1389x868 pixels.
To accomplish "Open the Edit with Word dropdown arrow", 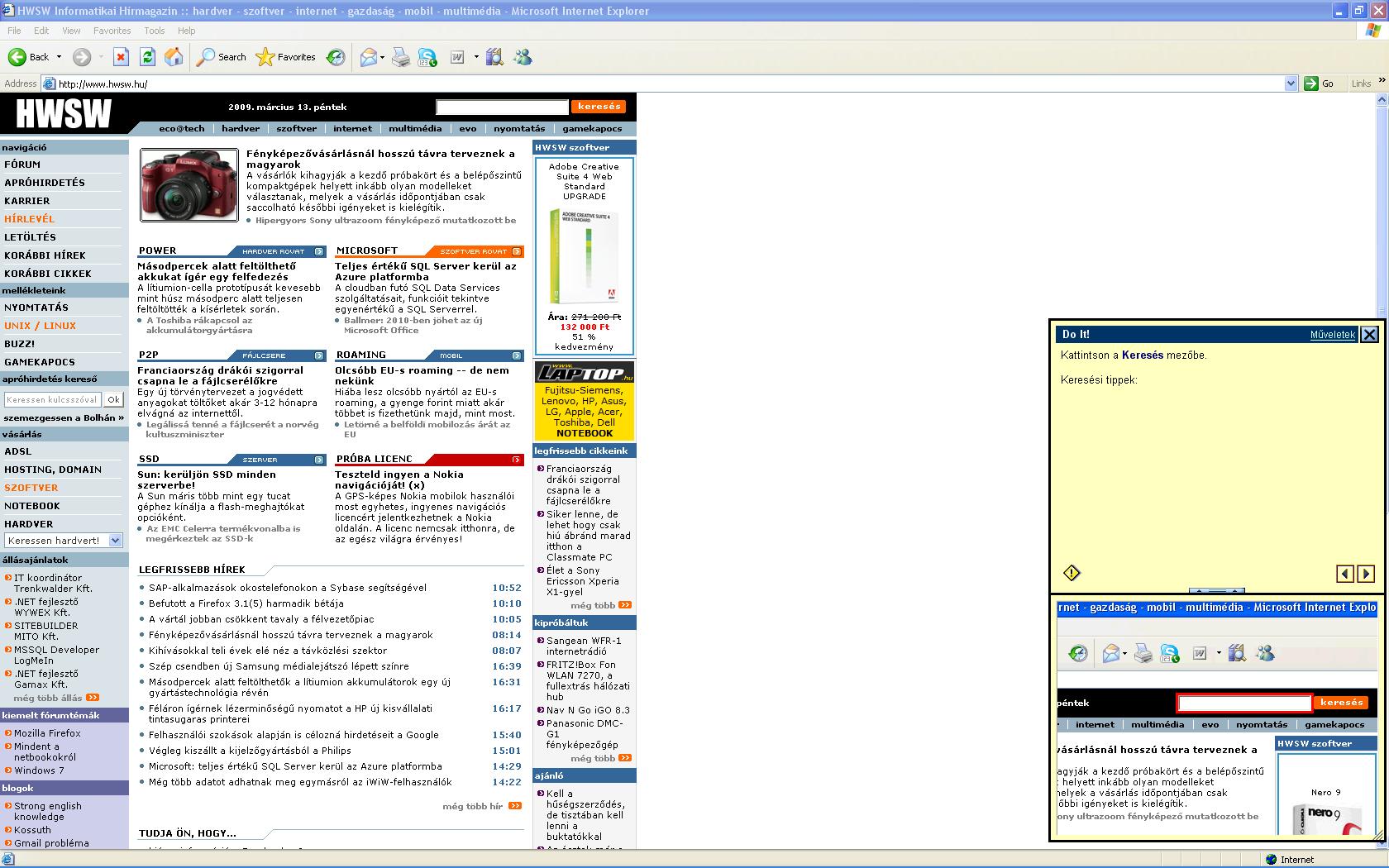I will 476,57.
